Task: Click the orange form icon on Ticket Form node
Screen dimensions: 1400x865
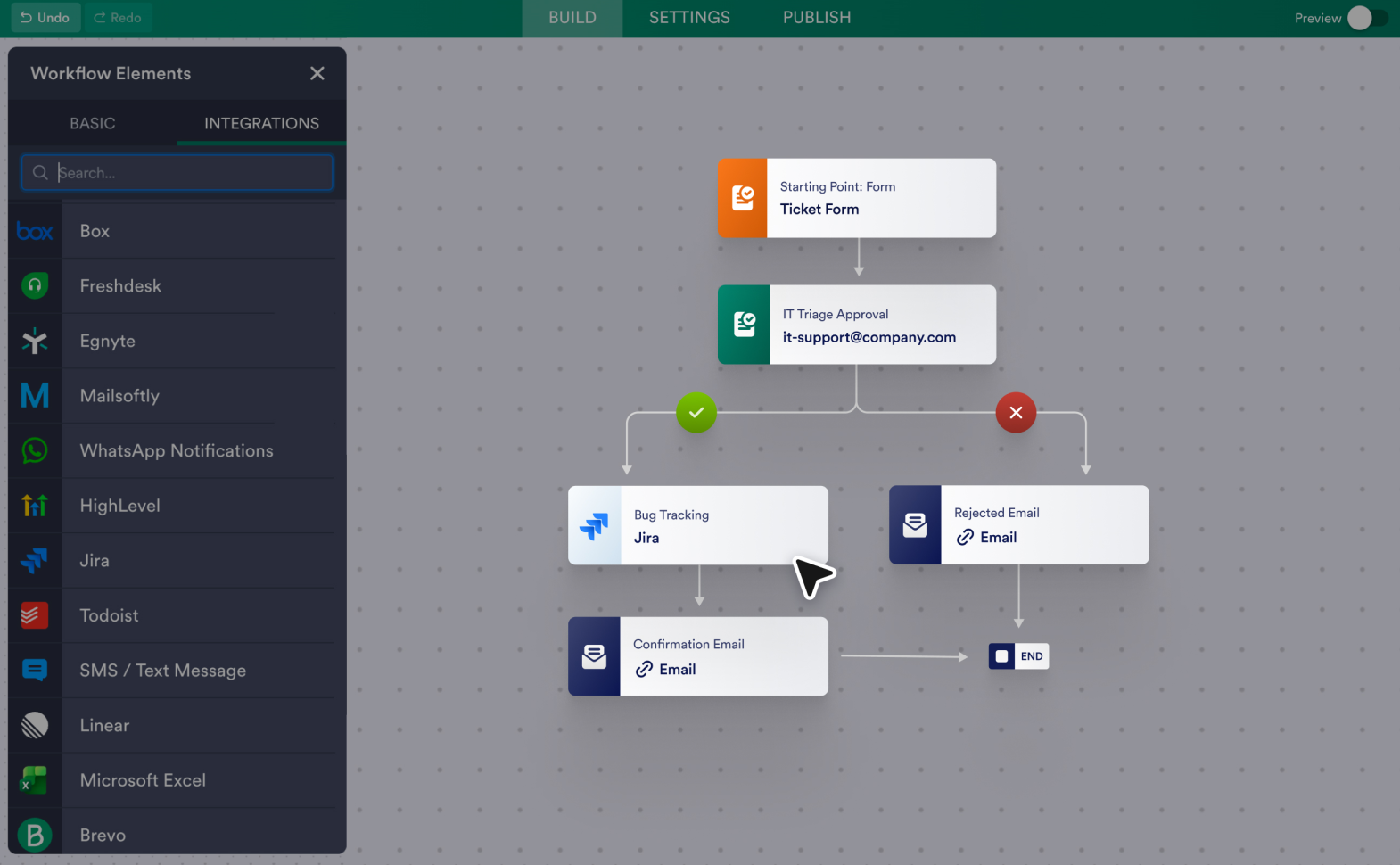Action: (743, 198)
